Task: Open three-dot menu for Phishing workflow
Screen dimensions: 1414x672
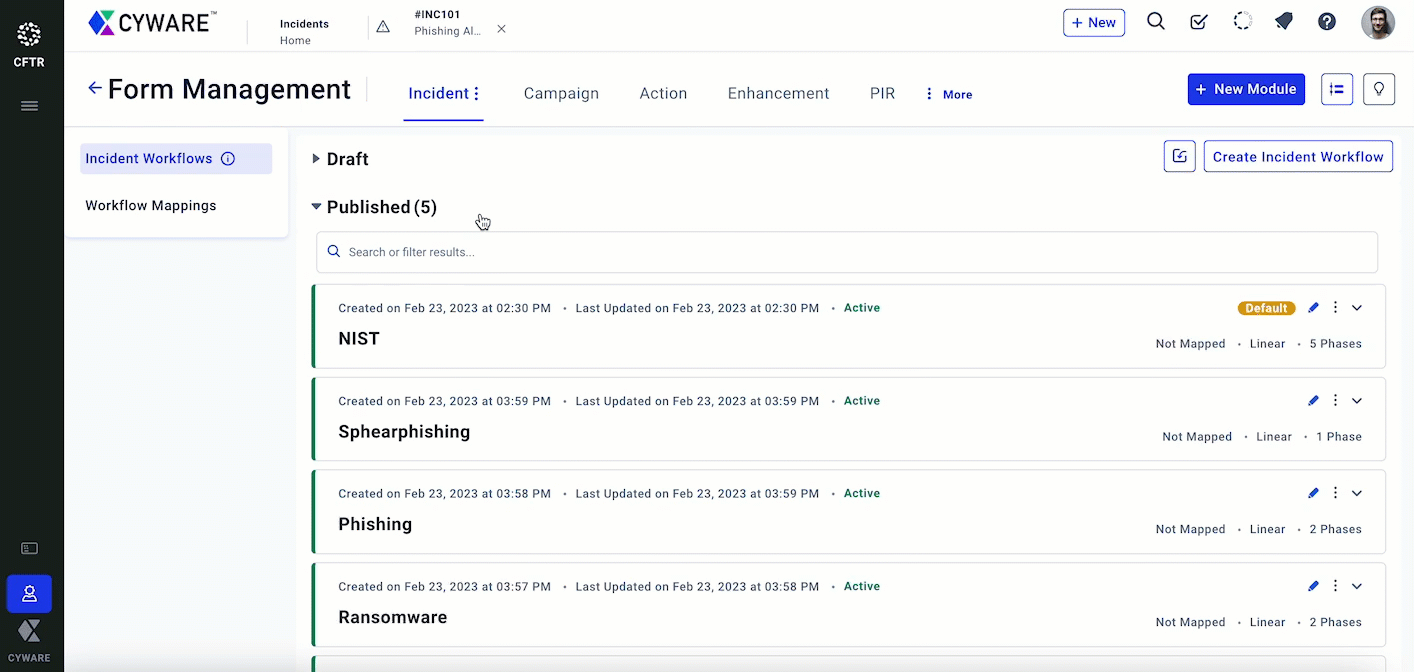Action: pyautogui.click(x=1335, y=493)
